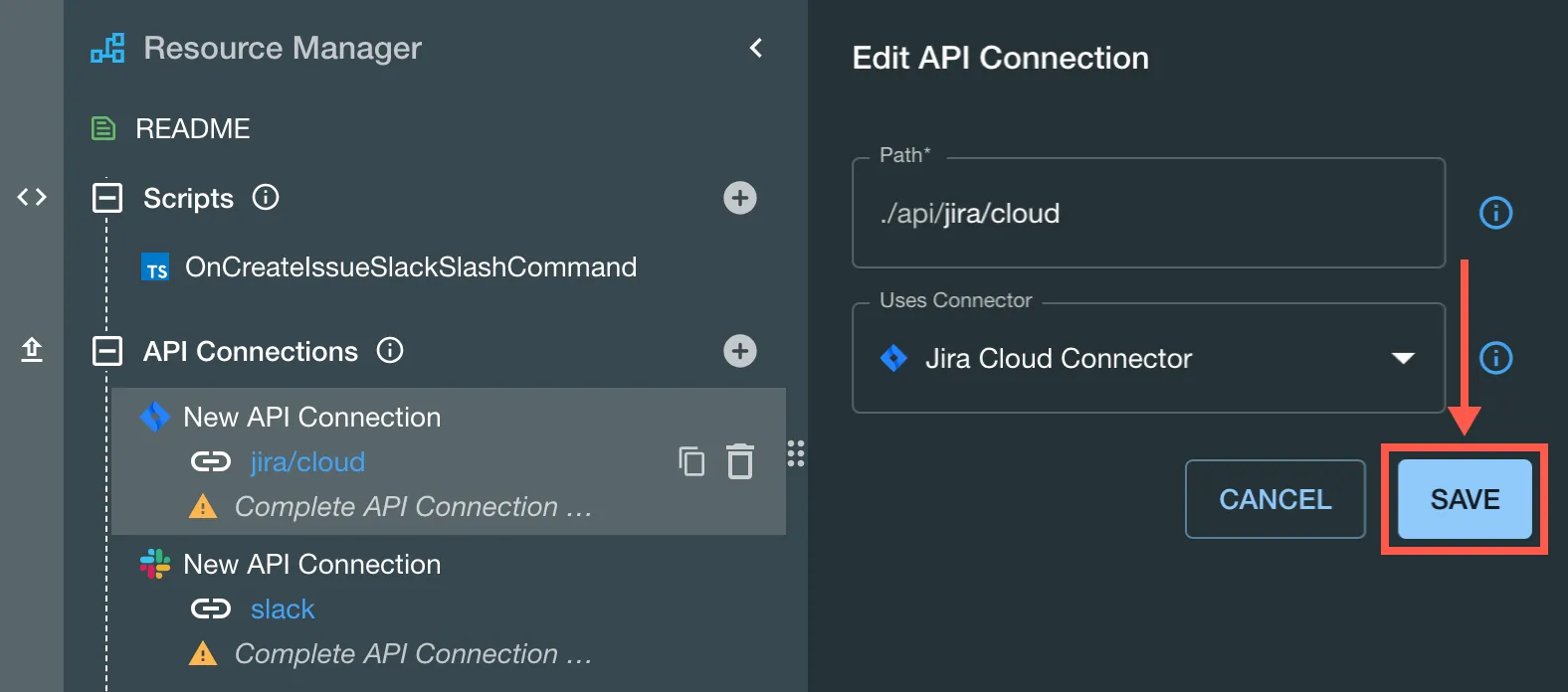Click the panel resize drag handle dots
The image size is (1568, 692).
[x=796, y=453]
